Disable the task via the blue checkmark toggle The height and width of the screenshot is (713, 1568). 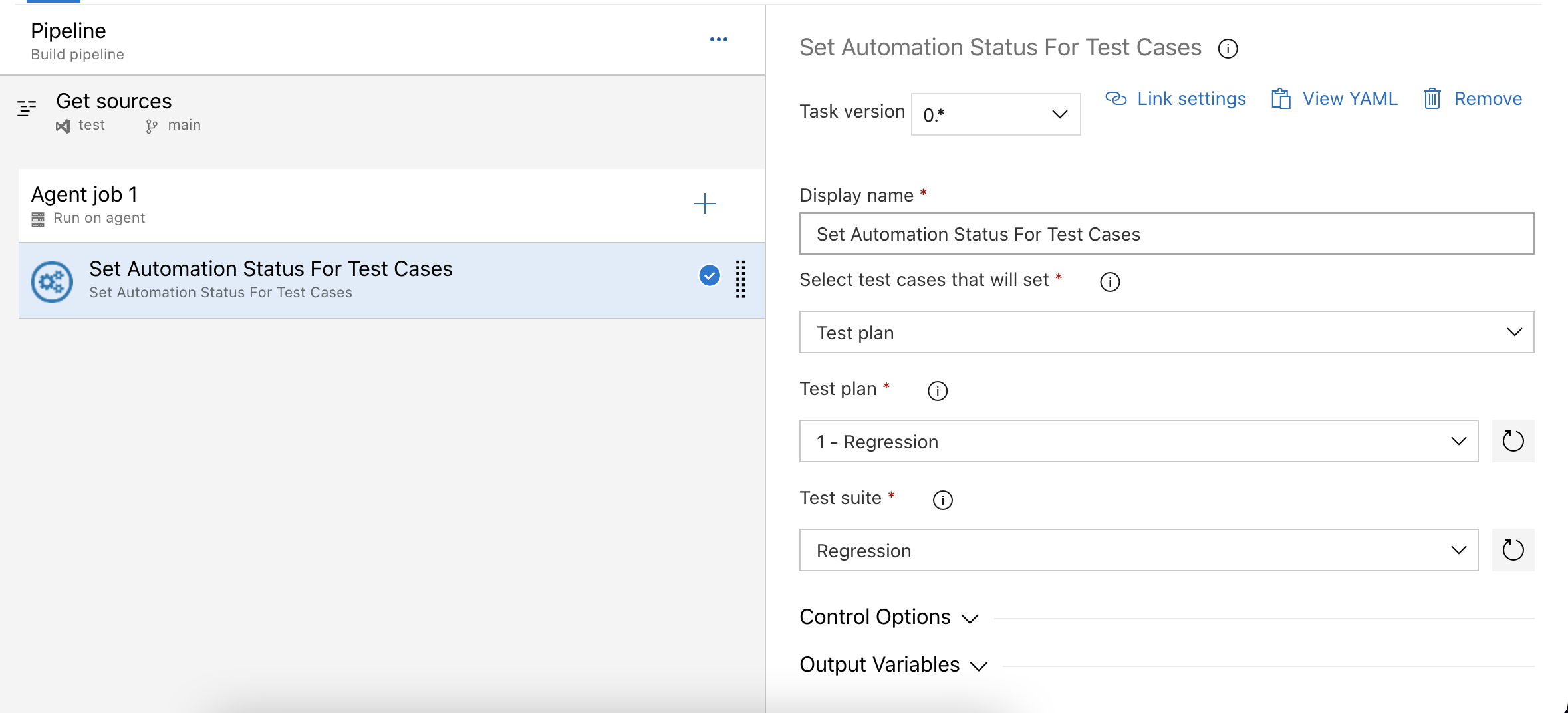709,275
